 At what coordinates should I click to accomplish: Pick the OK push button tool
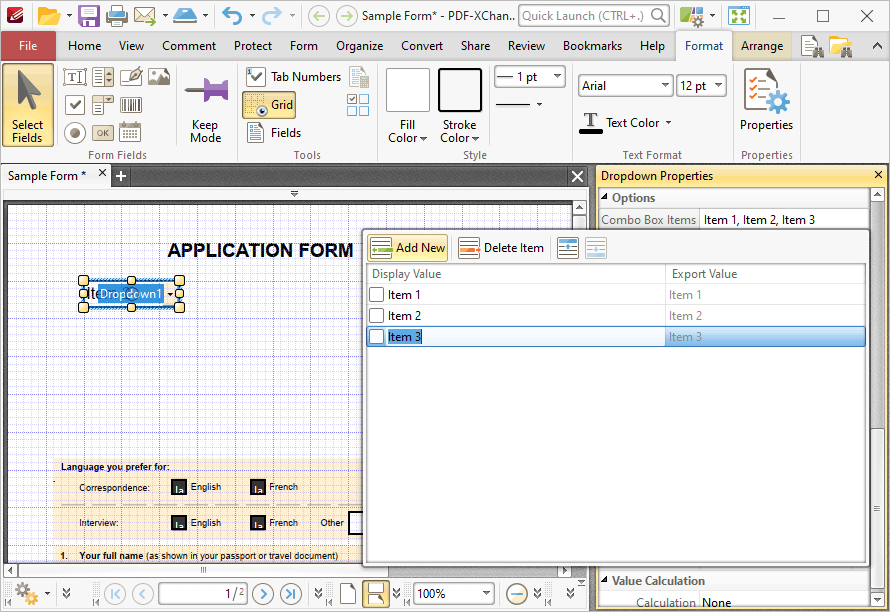[103, 133]
